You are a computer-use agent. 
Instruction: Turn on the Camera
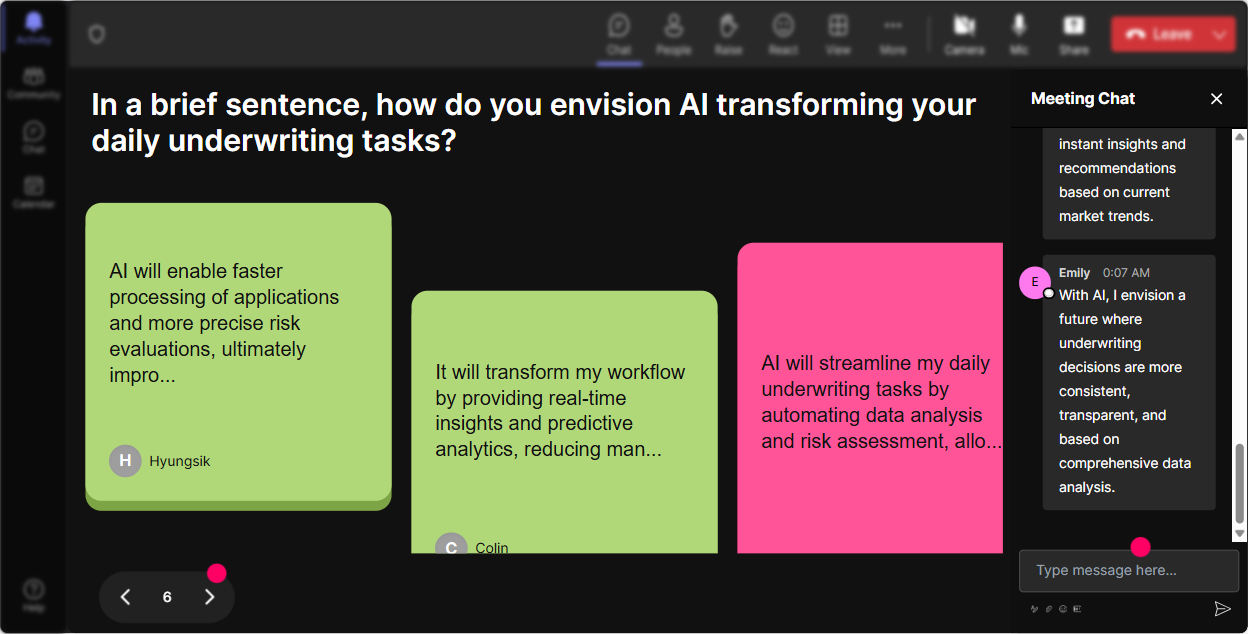pyautogui.click(x=964, y=33)
